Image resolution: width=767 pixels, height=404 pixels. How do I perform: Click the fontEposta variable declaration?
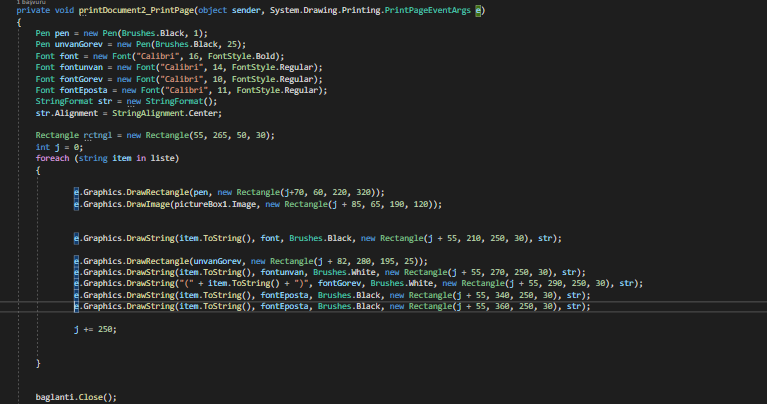(x=83, y=90)
